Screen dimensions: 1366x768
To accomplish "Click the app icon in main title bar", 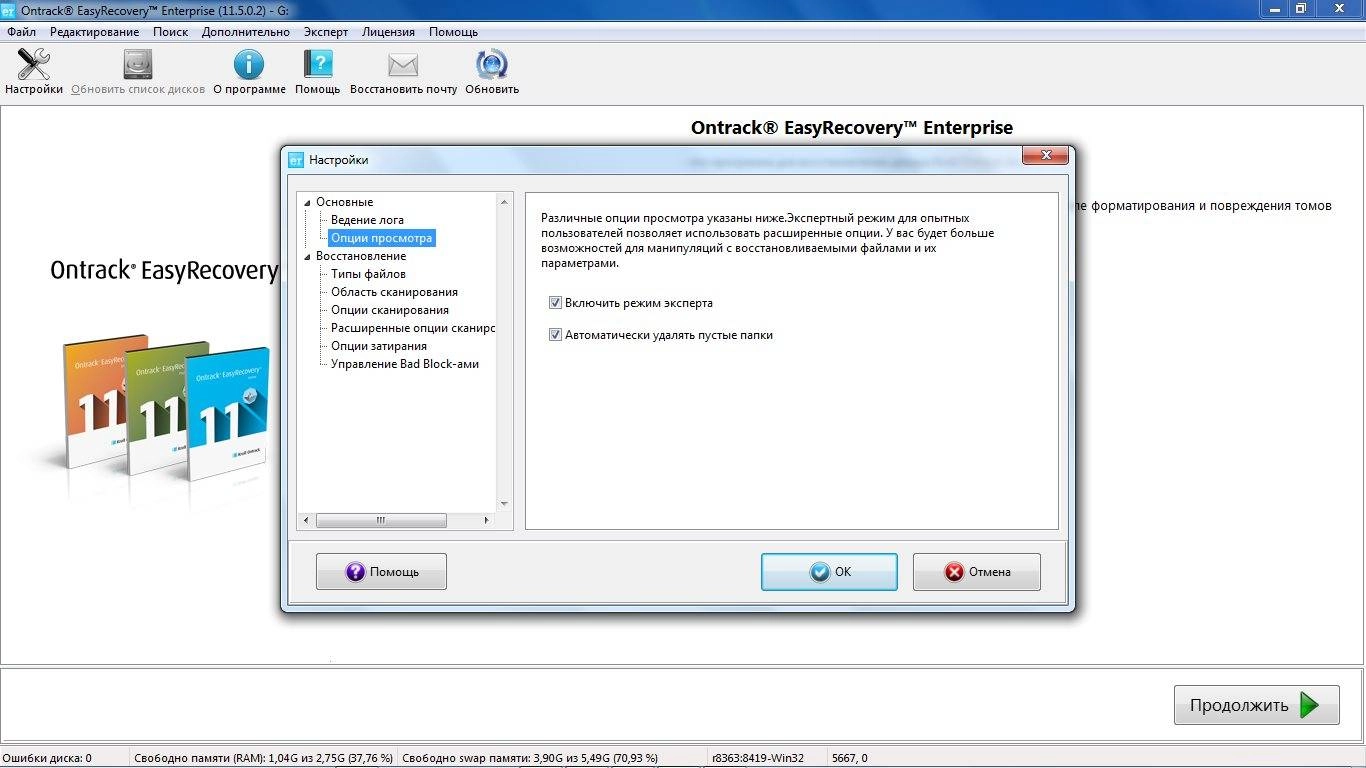I will click(10, 9).
